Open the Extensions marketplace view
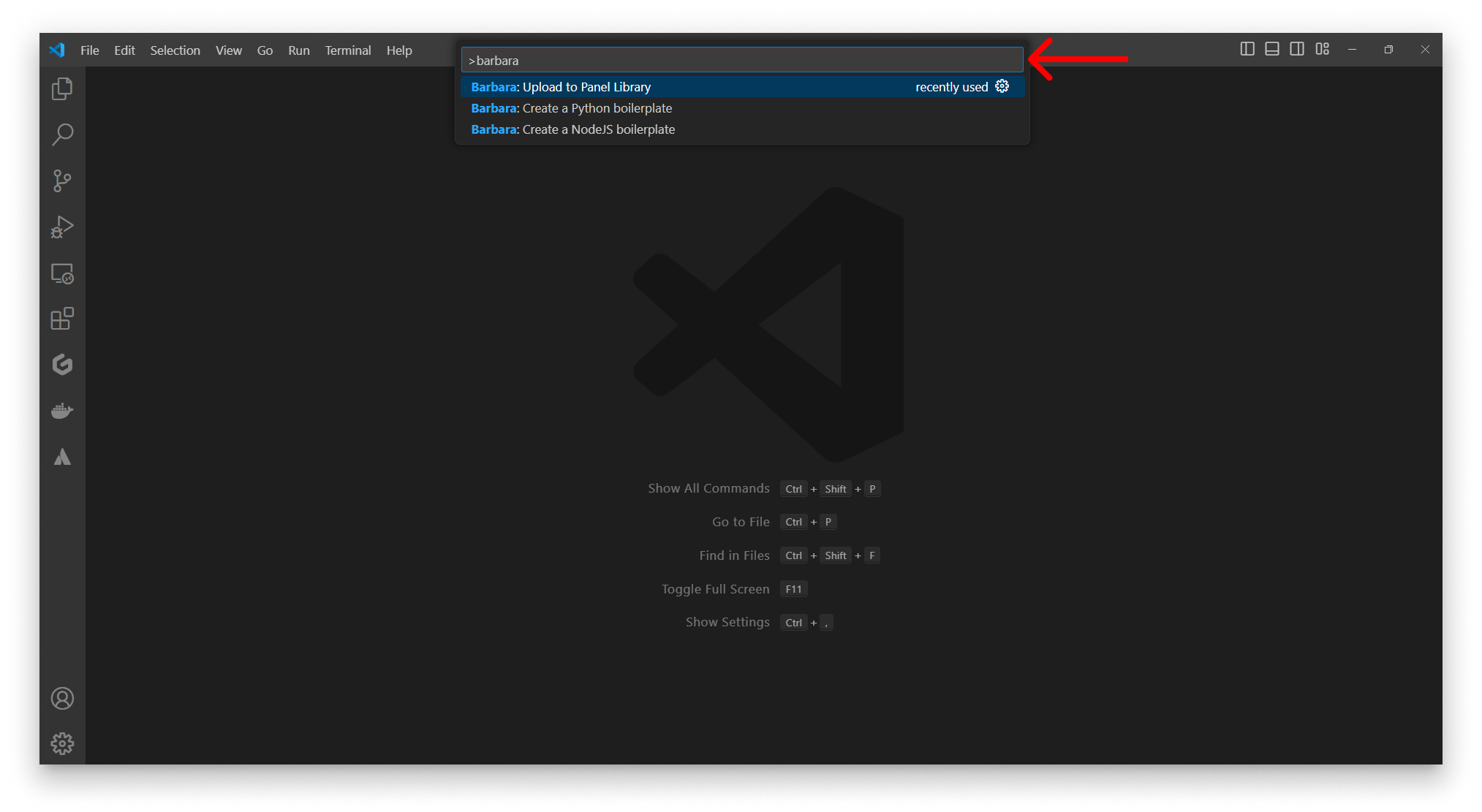Viewport: 1482px width, 812px height. pyautogui.click(x=62, y=319)
